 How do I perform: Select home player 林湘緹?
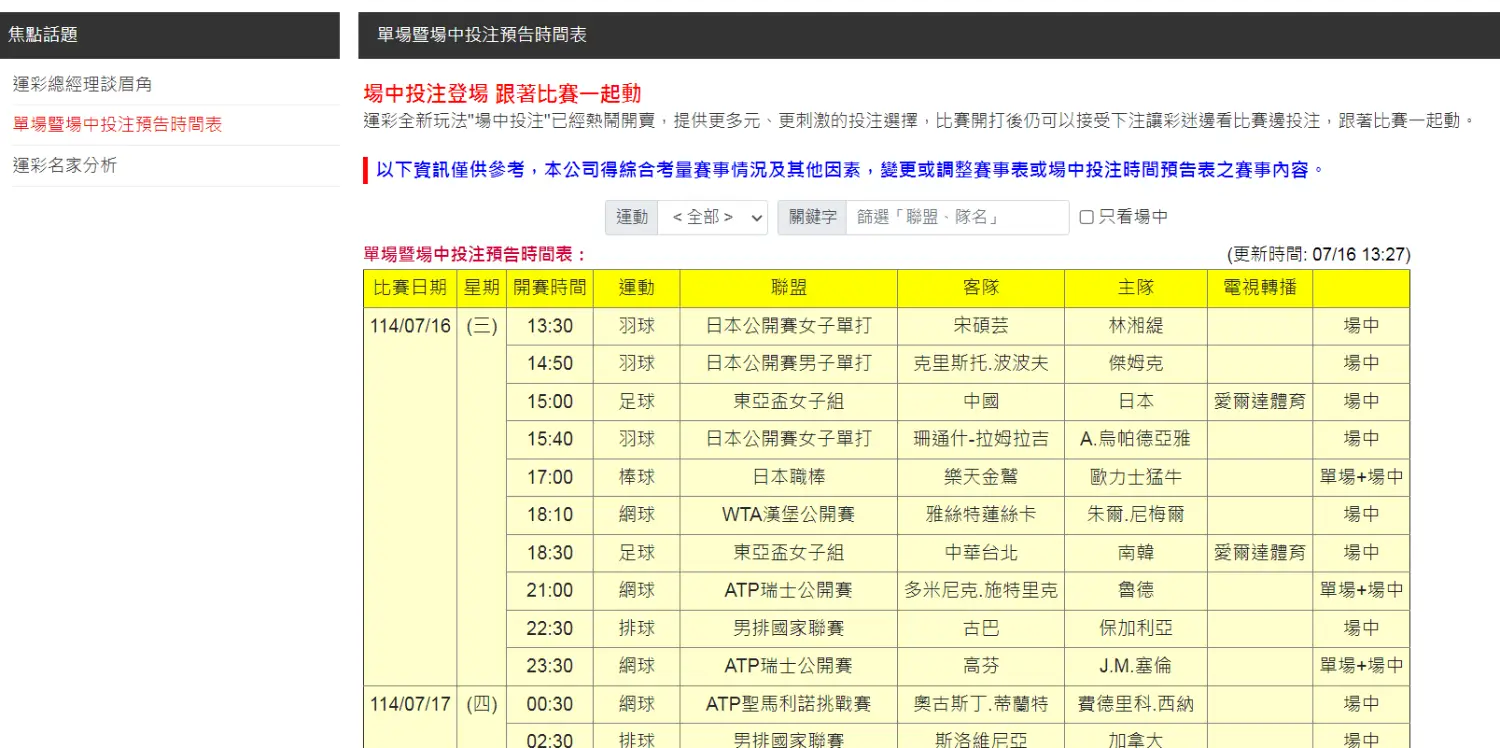[1136, 326]
